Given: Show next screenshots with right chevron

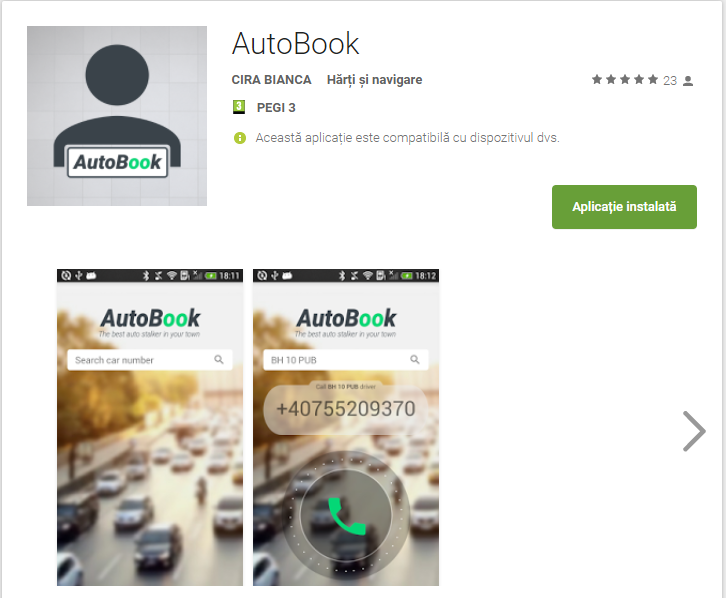Looking at the screenshot, I should tap(693, 432).
